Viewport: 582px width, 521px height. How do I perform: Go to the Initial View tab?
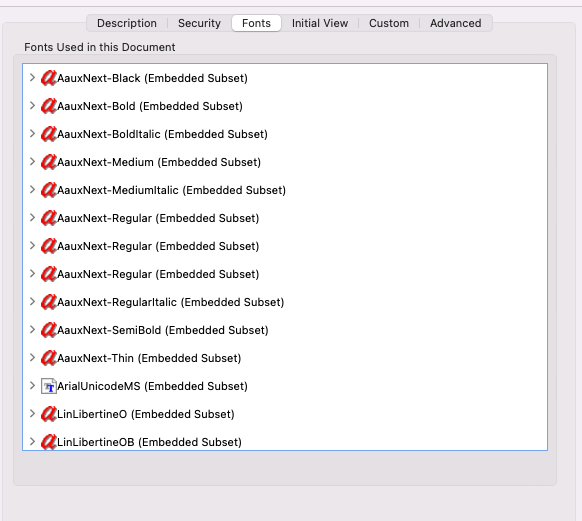tap(320, 23)
